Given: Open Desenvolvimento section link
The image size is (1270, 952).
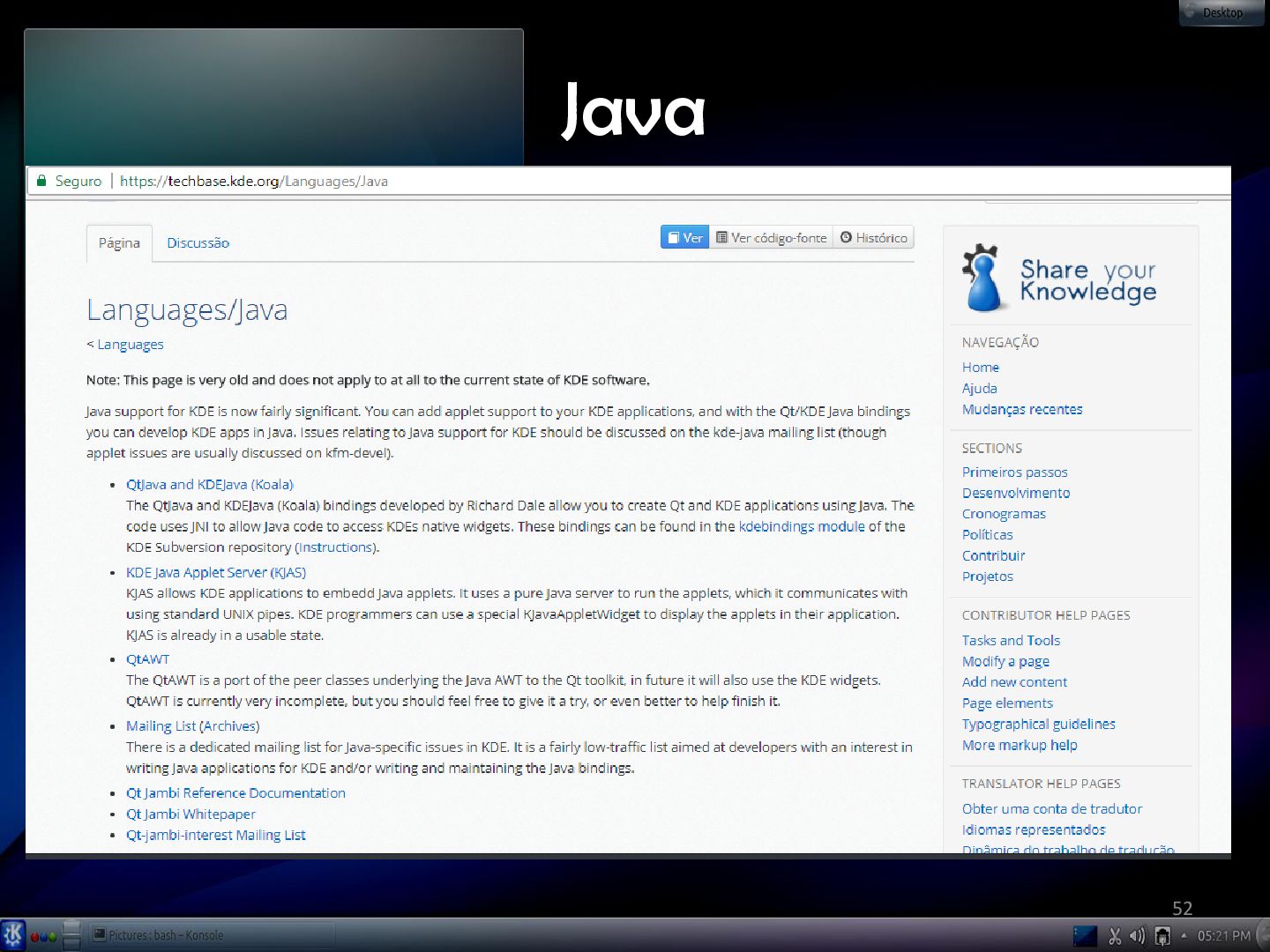Looking at the screenshot, I should point(1016,494).
